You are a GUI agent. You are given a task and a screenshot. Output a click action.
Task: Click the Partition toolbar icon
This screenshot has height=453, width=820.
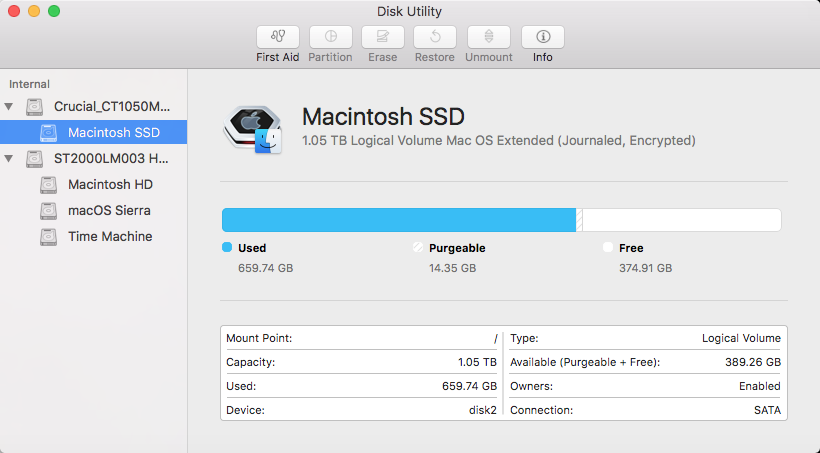[331, 37]
